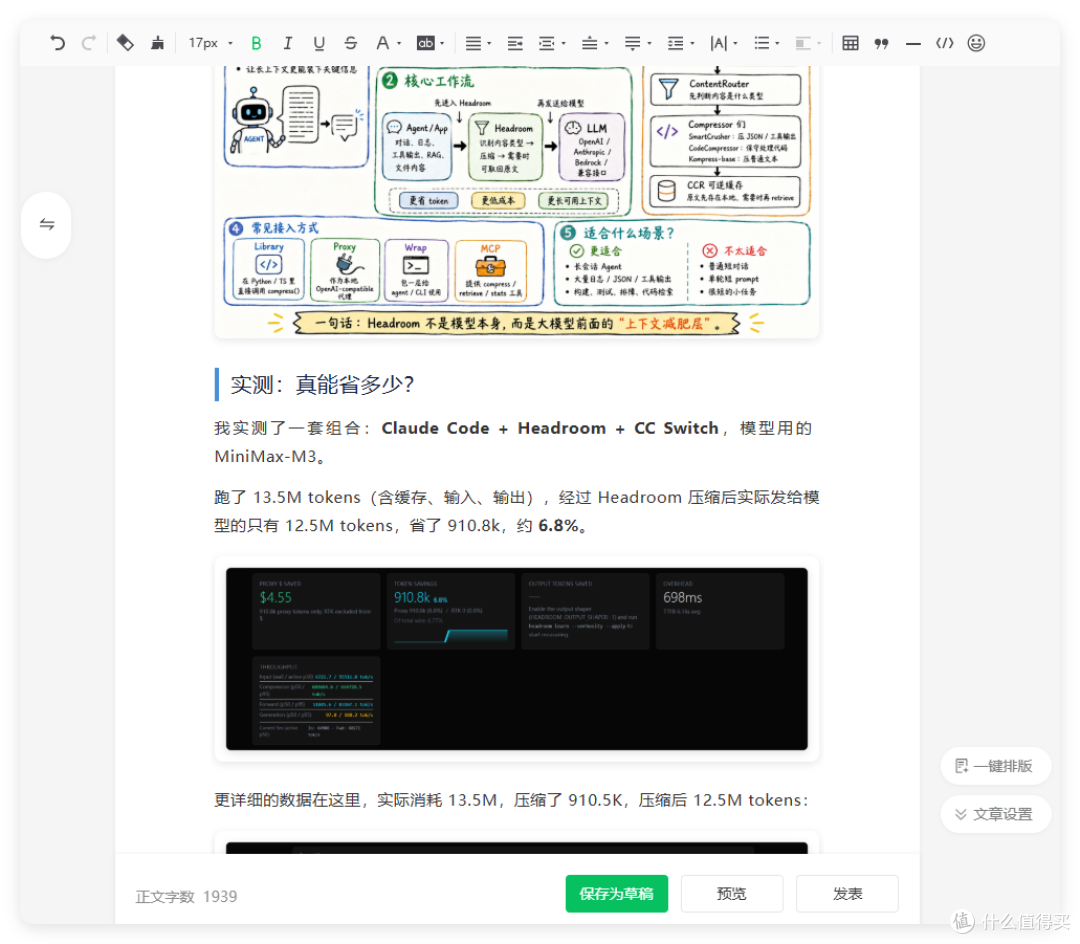Click paragraph starting 跑了 13.5M tokens
1080x944 pixels.
[x=517, y=512]
